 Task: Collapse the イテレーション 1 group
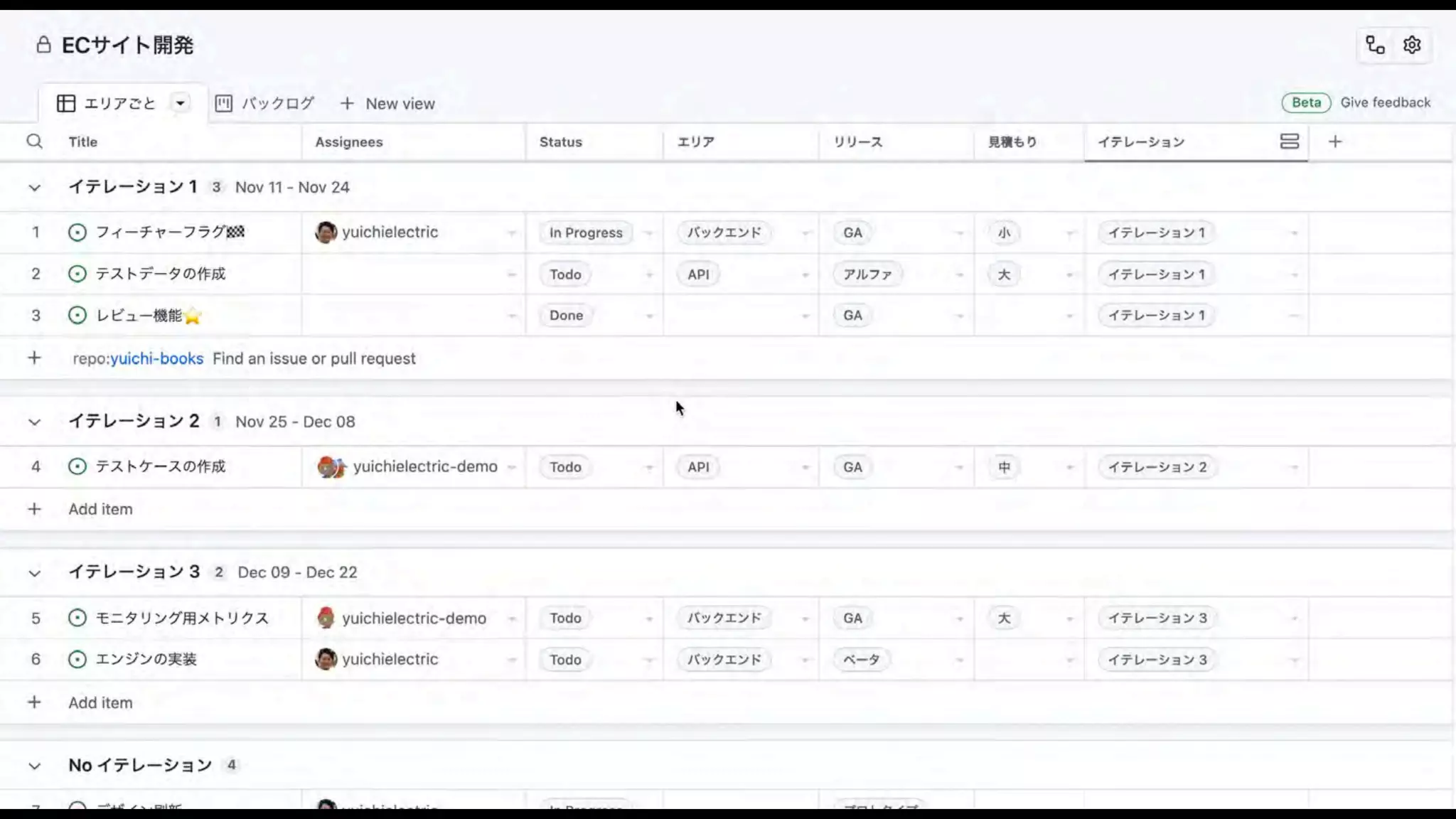[34, 188]
